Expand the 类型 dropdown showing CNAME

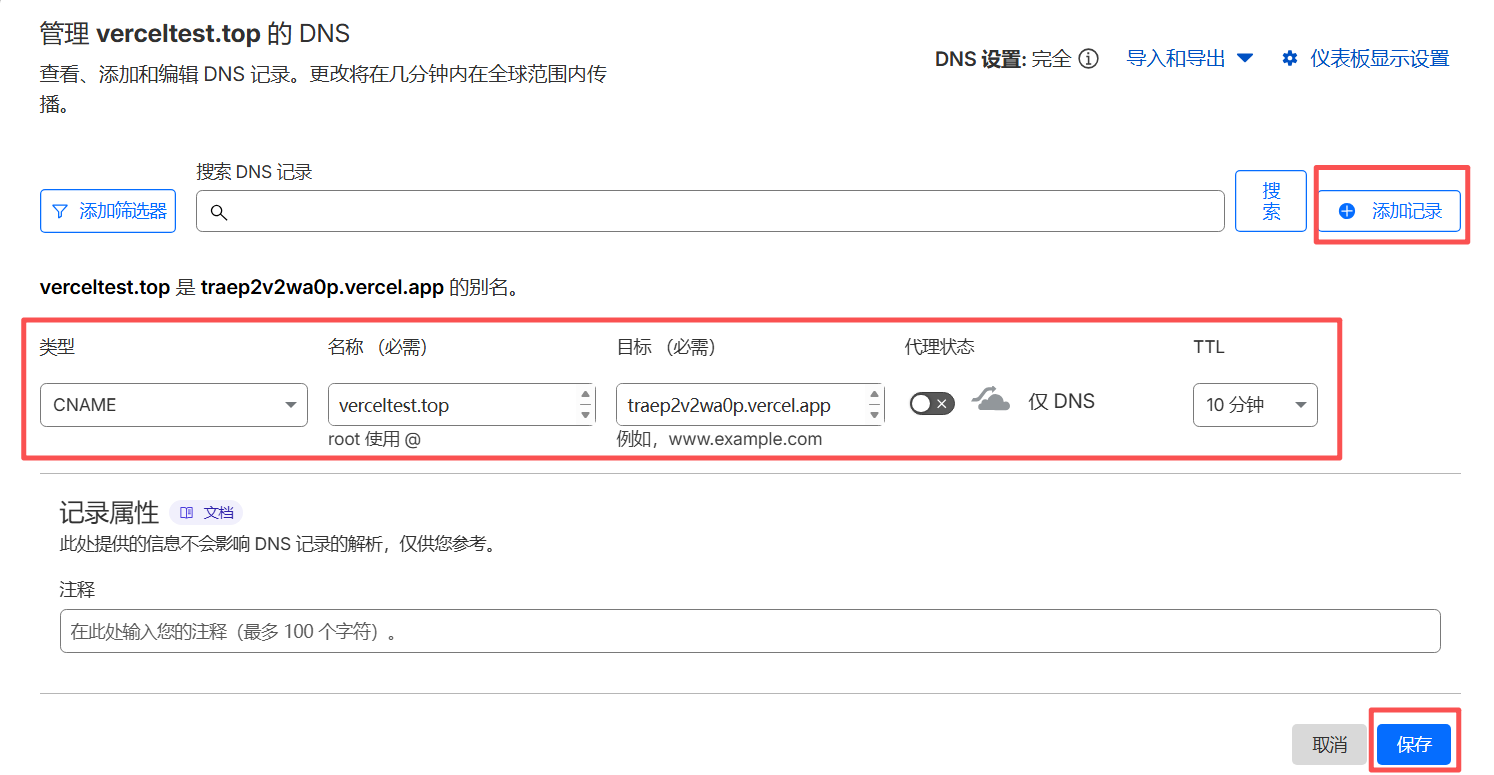174,405
